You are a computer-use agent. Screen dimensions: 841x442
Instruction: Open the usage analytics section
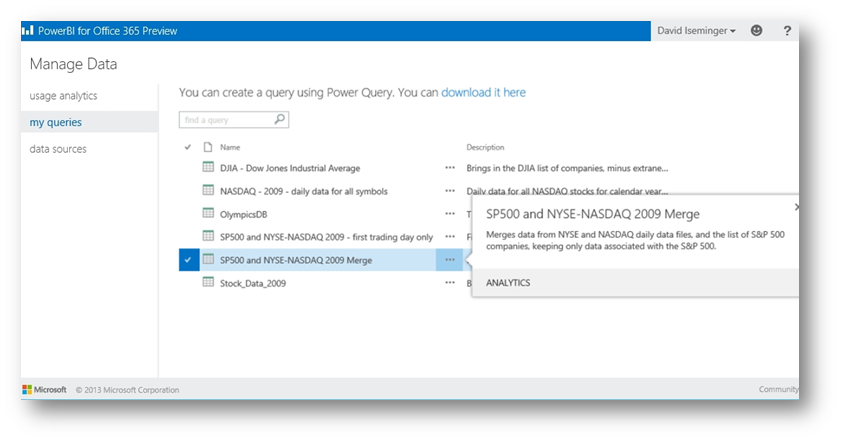tap(63, 95)
